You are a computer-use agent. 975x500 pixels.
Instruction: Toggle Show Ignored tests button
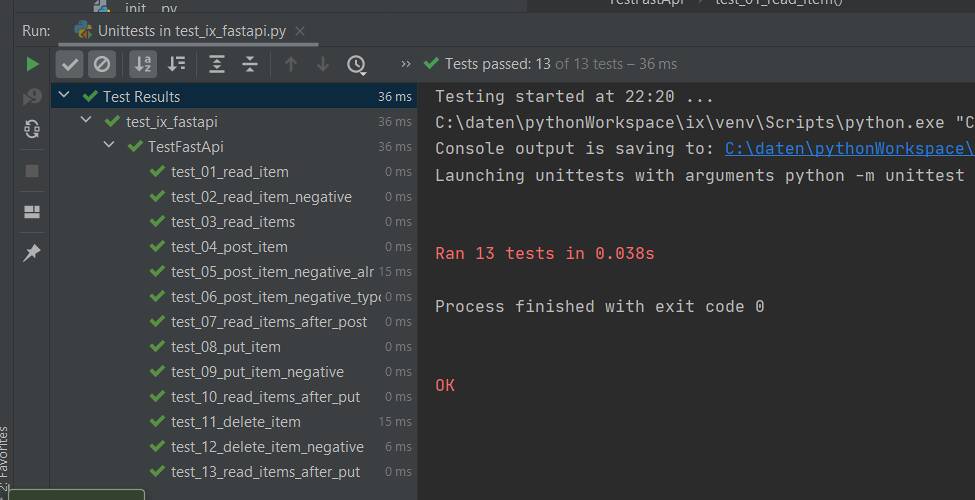click(102, 64)
